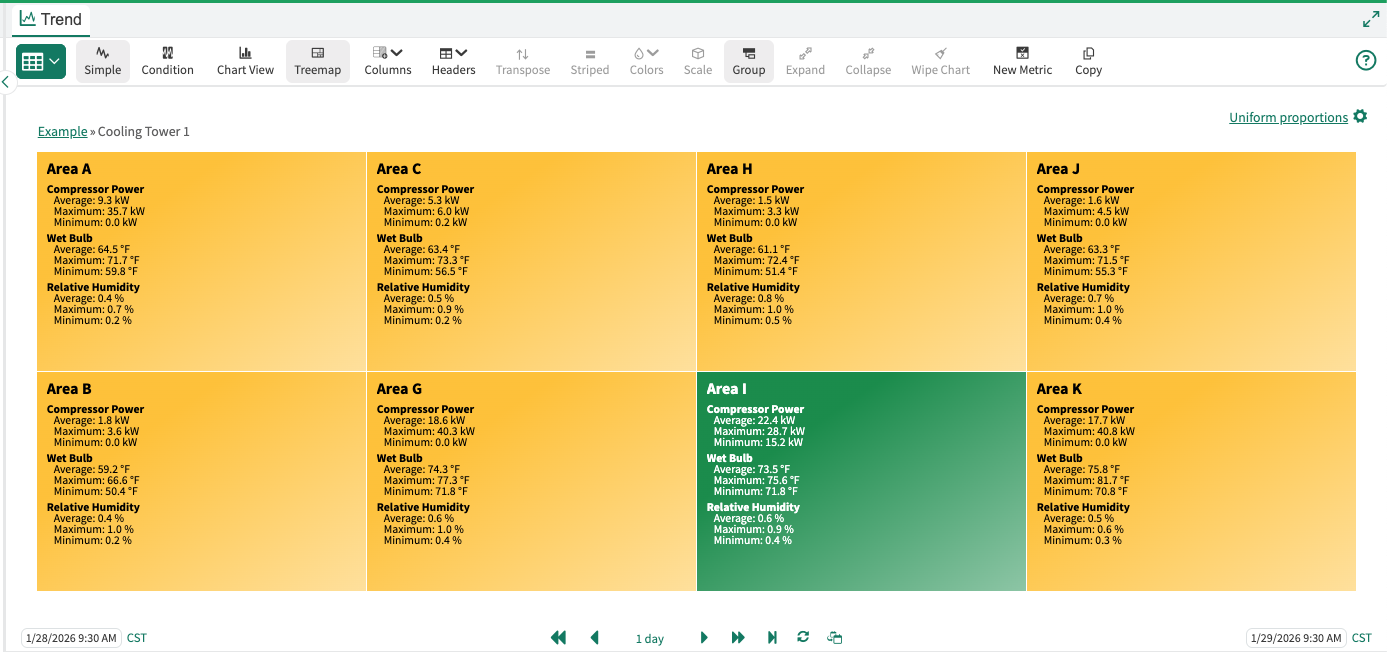
Task: Click the Copy icon
Action: [1088, 61]
